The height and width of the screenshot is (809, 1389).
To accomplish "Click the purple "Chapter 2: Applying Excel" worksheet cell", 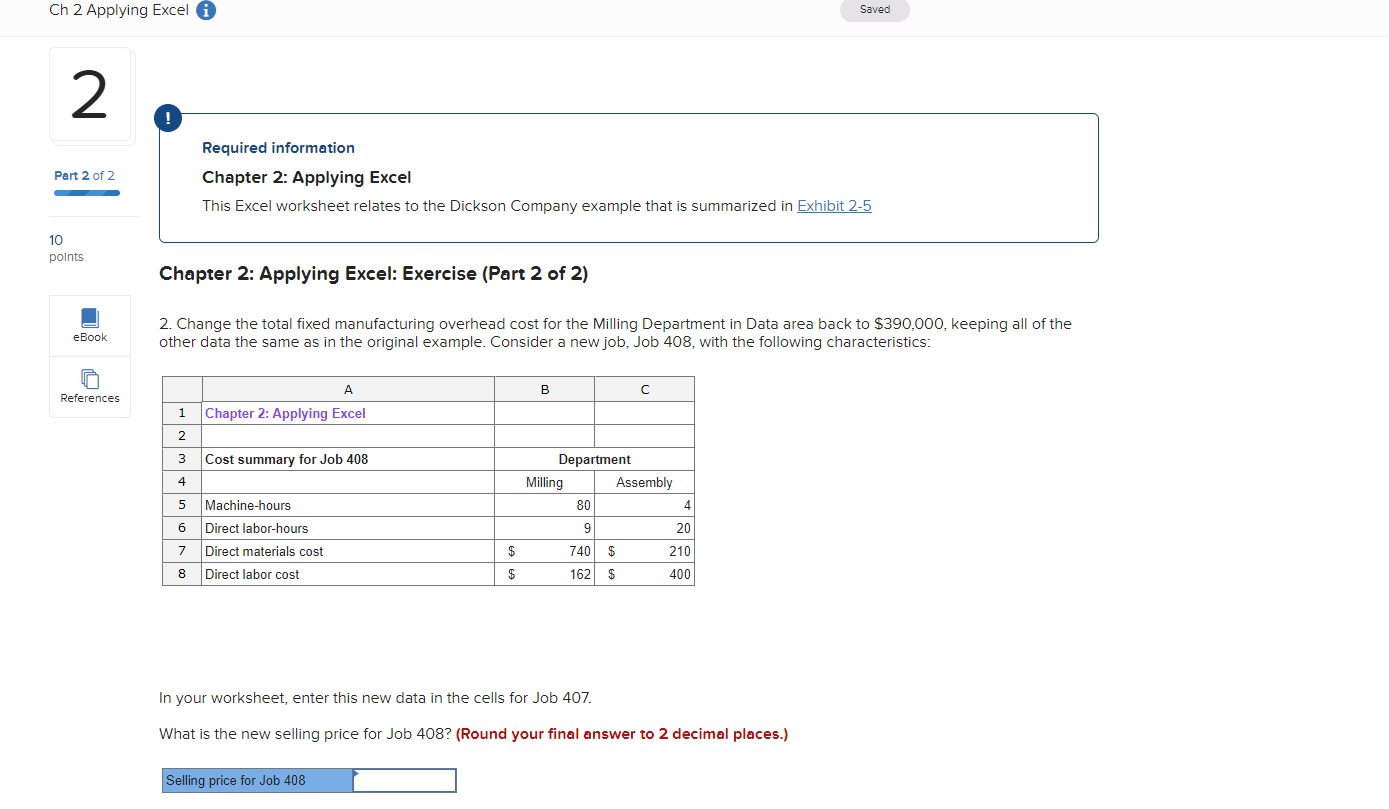I will [x=285, y=413].
